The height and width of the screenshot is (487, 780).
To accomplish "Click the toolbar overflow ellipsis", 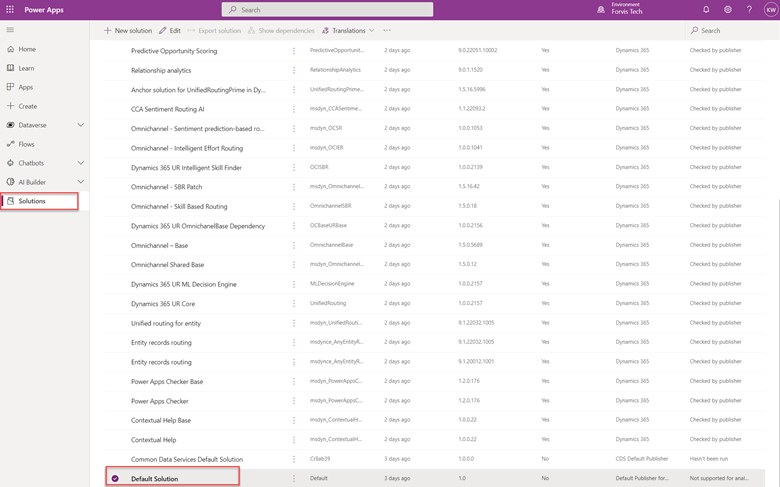I will (x=387, y=31).
